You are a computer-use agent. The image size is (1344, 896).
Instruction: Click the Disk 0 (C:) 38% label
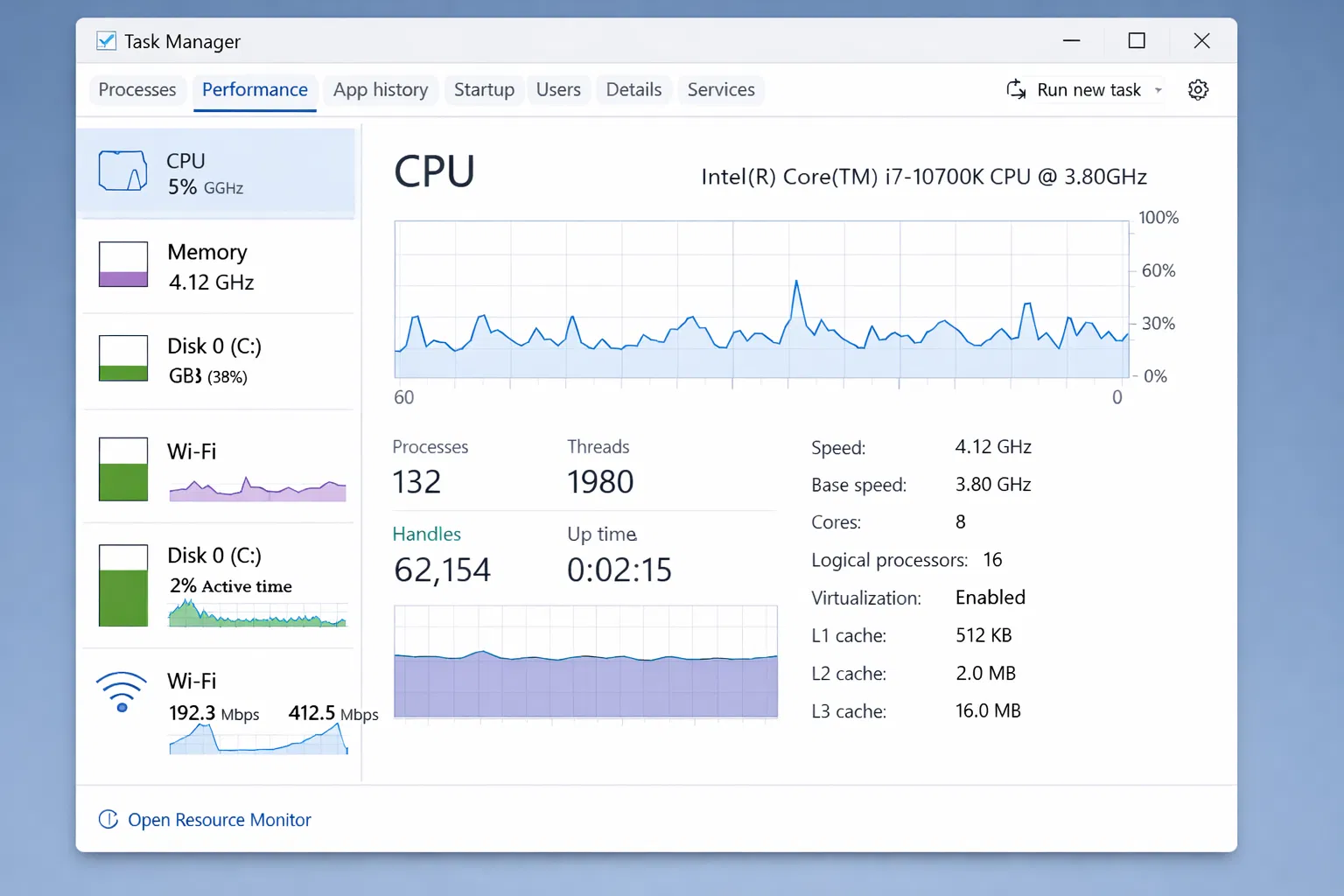click(x=214, y=360)
